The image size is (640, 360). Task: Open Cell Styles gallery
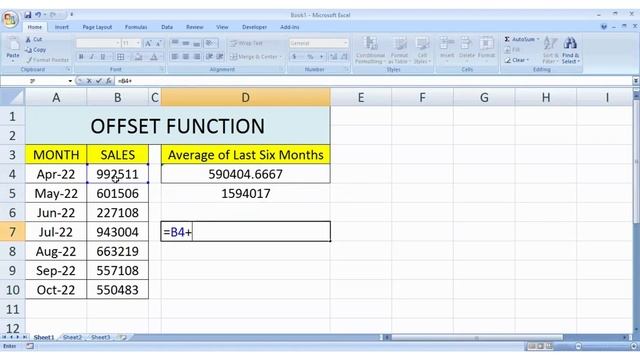tap(422, 50)
